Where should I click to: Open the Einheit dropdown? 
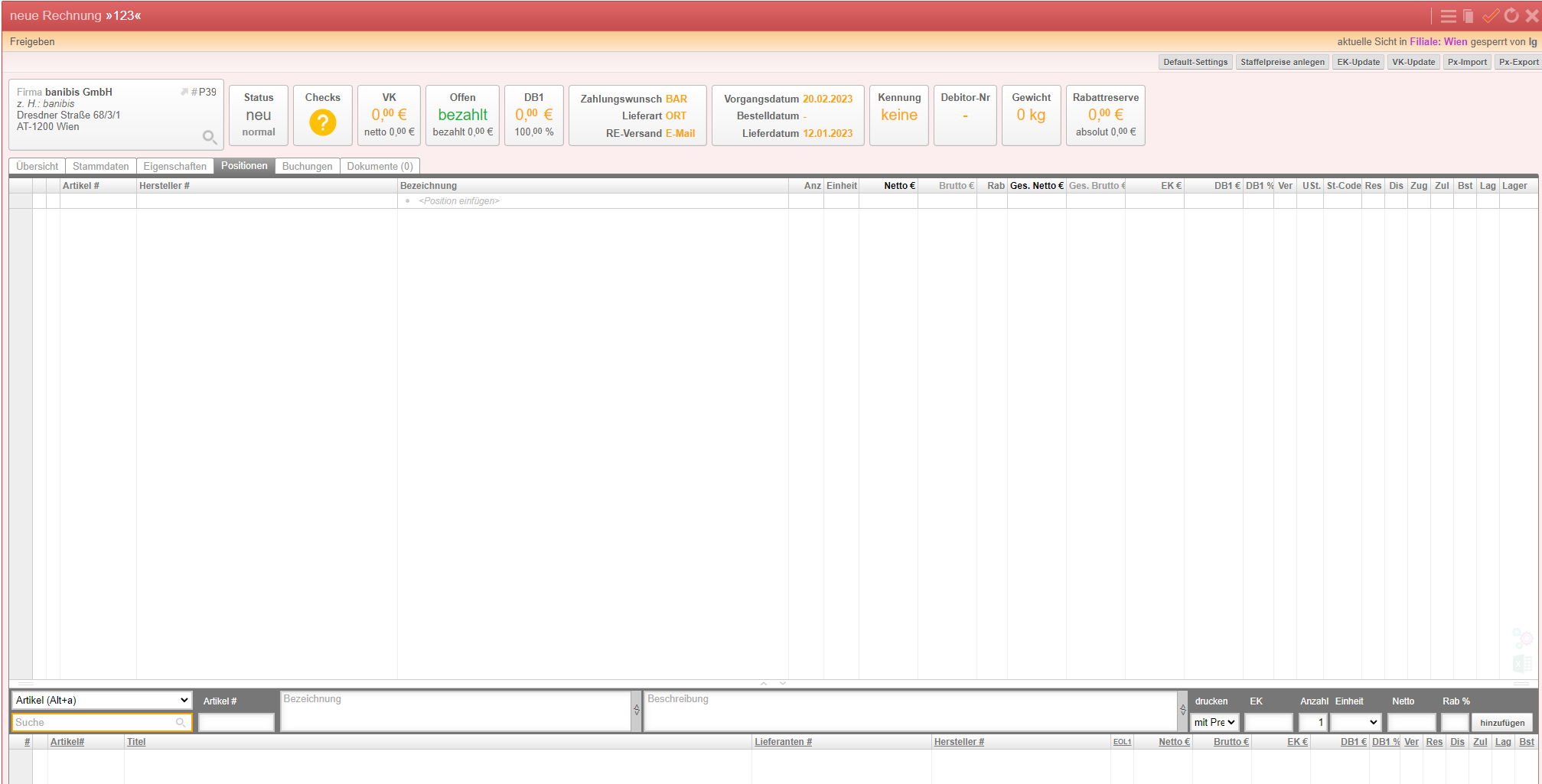coord(1355,722)
